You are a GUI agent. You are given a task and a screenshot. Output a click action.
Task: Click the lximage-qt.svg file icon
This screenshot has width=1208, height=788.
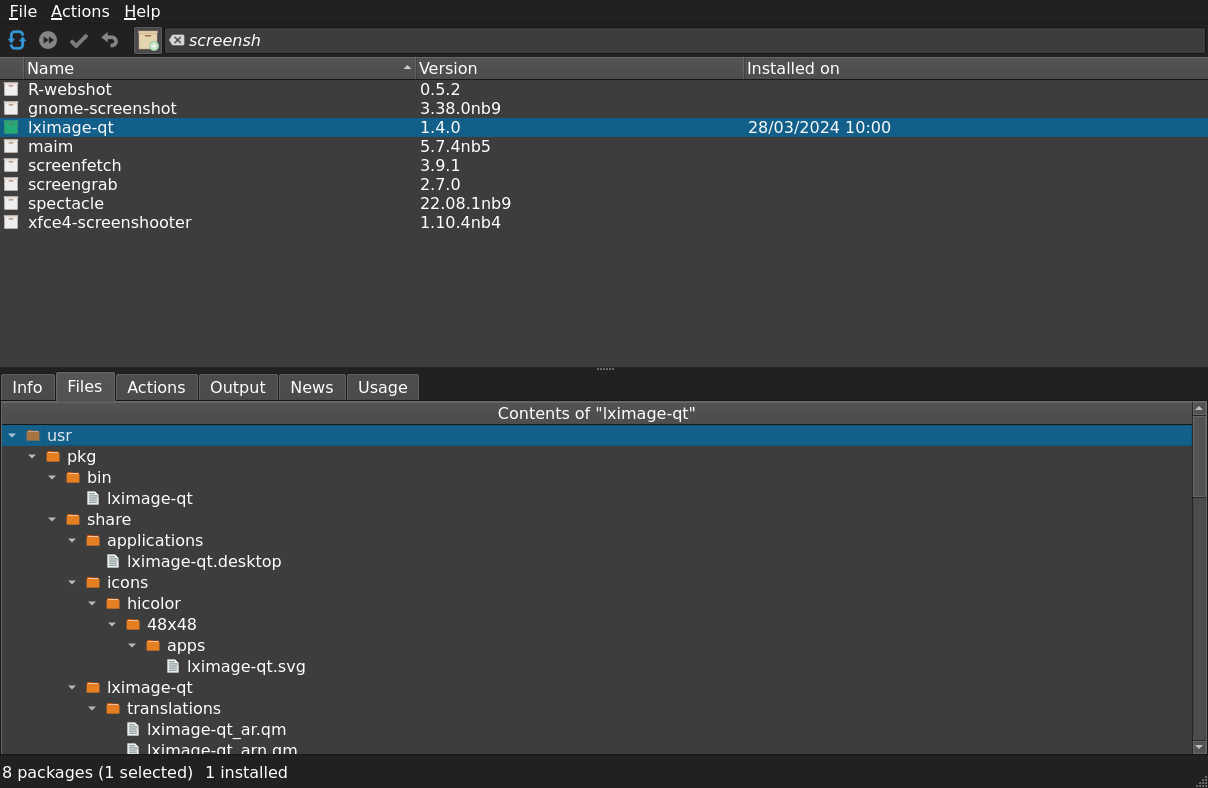click(x=173, y=666)
